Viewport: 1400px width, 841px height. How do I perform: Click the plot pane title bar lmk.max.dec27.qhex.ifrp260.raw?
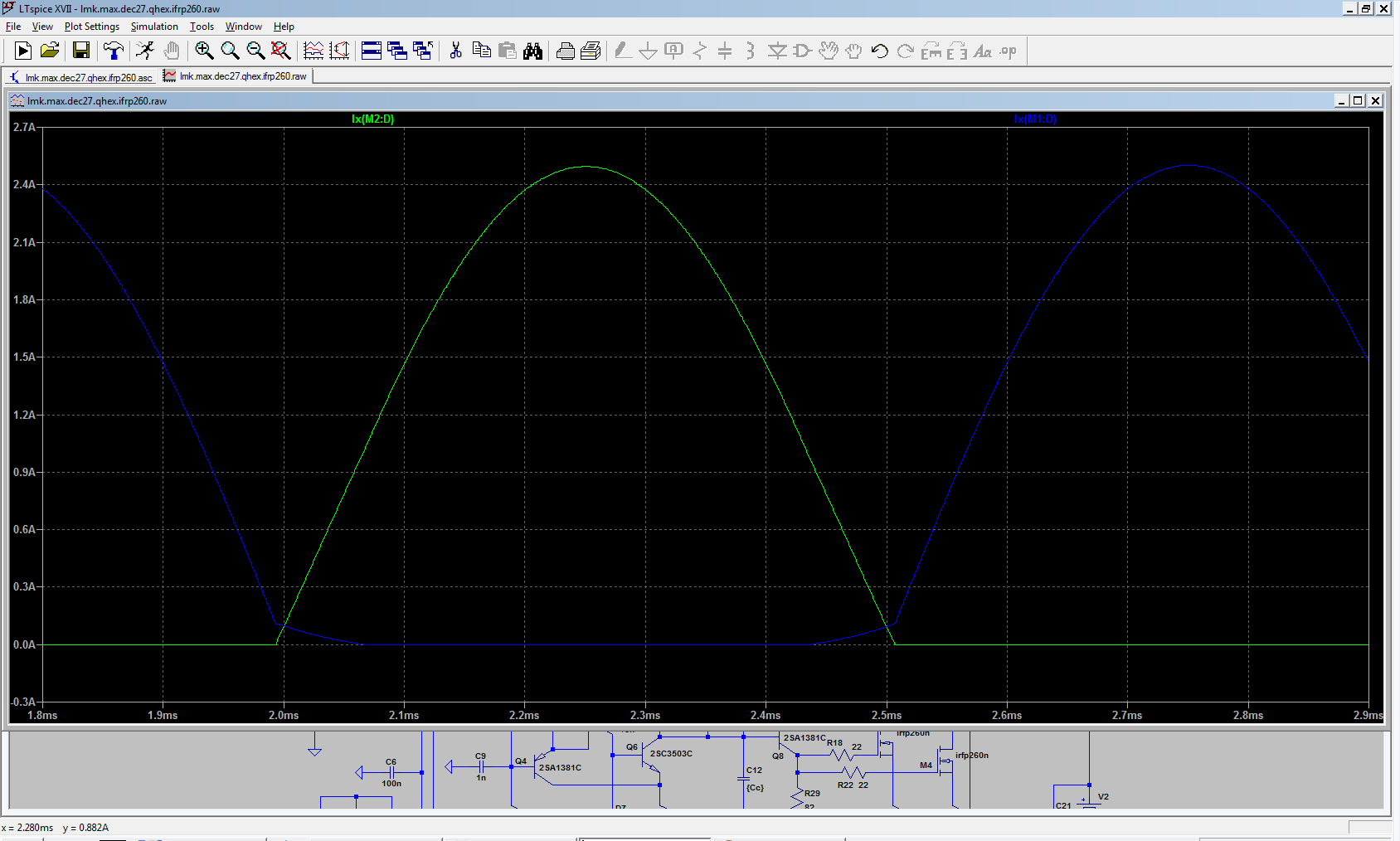pos(697,100)
